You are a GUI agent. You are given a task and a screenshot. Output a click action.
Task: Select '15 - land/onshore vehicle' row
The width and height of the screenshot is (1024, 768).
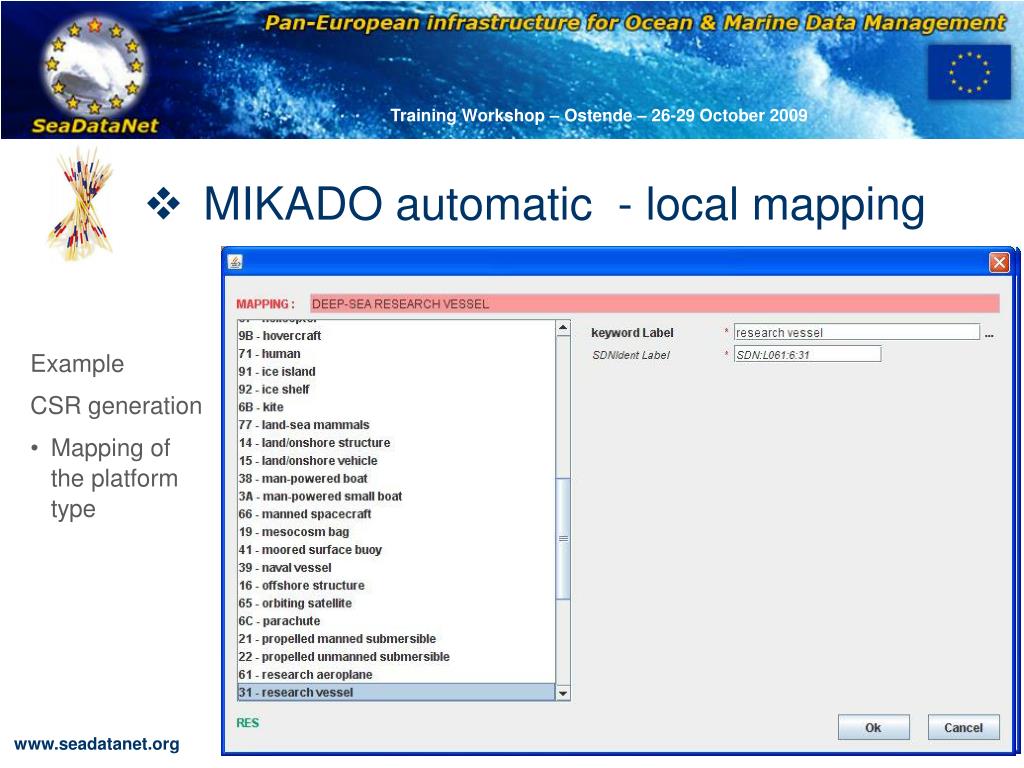(x=396, y=460)
